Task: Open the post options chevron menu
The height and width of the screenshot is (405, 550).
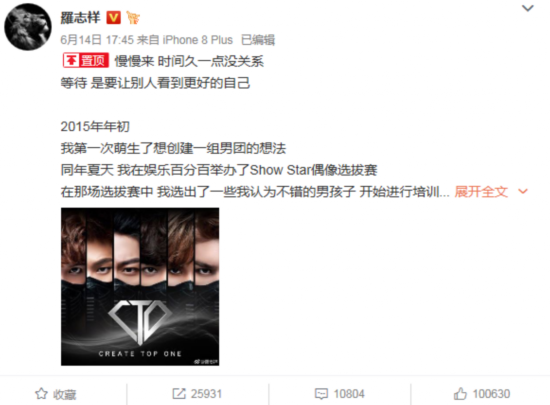Action: [x=528, y=8]
